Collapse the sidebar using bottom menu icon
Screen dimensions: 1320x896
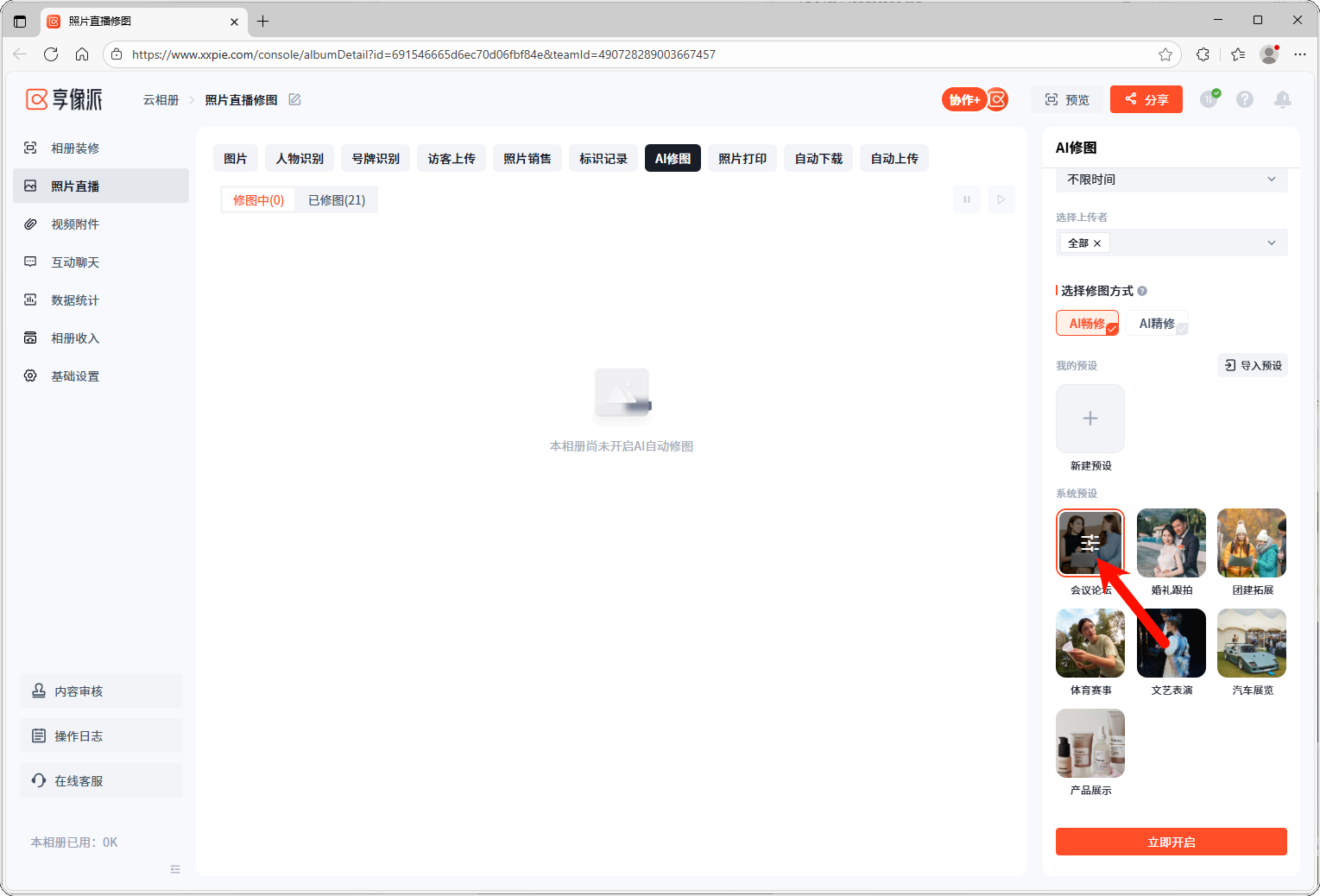point(175,869)
